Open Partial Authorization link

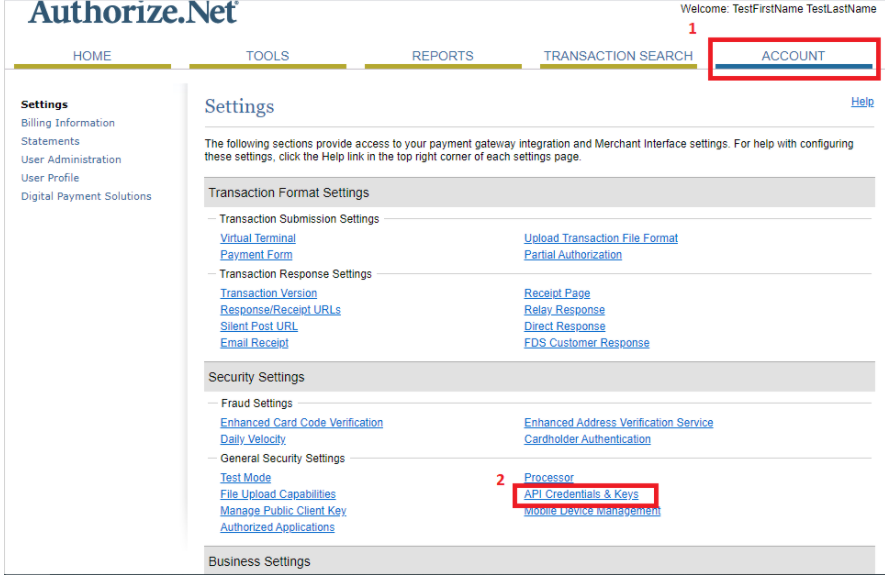(x=573, y=254)
